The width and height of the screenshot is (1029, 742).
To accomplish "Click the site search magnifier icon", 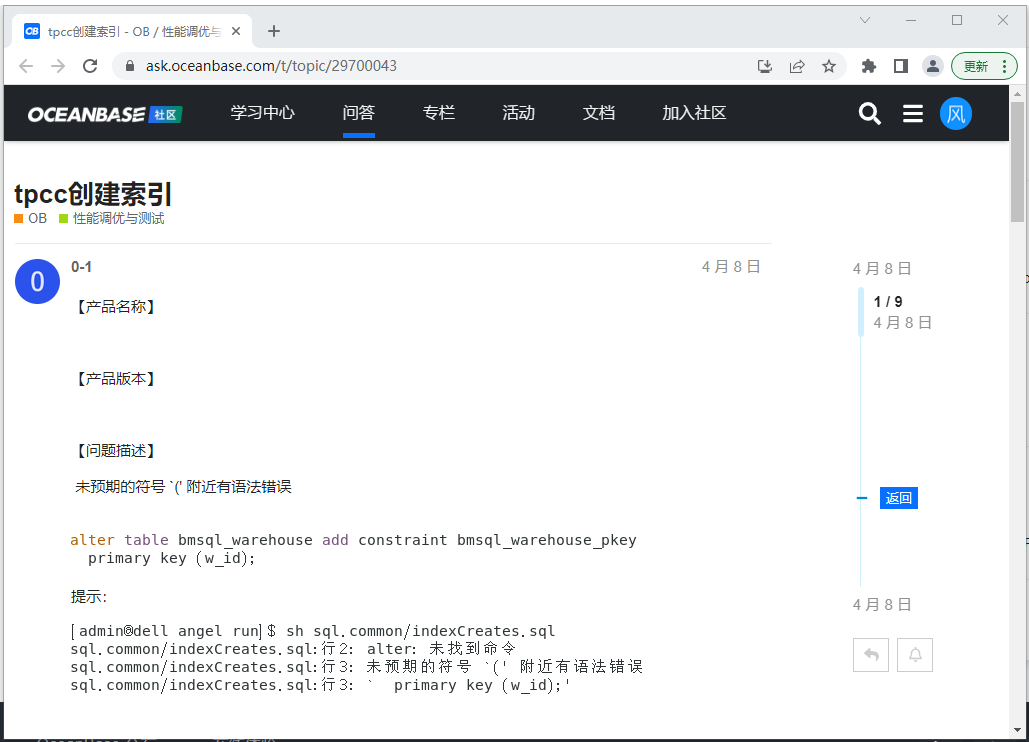I will click(x=870, y=113).
